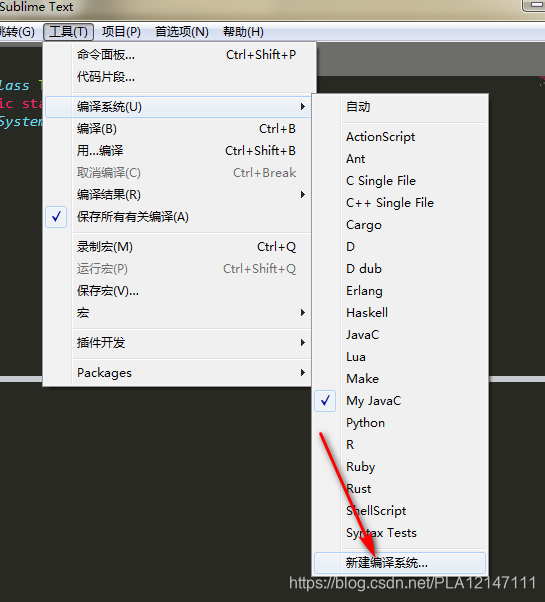
Task: Select Ant build system
Action: tap(400, 159)
